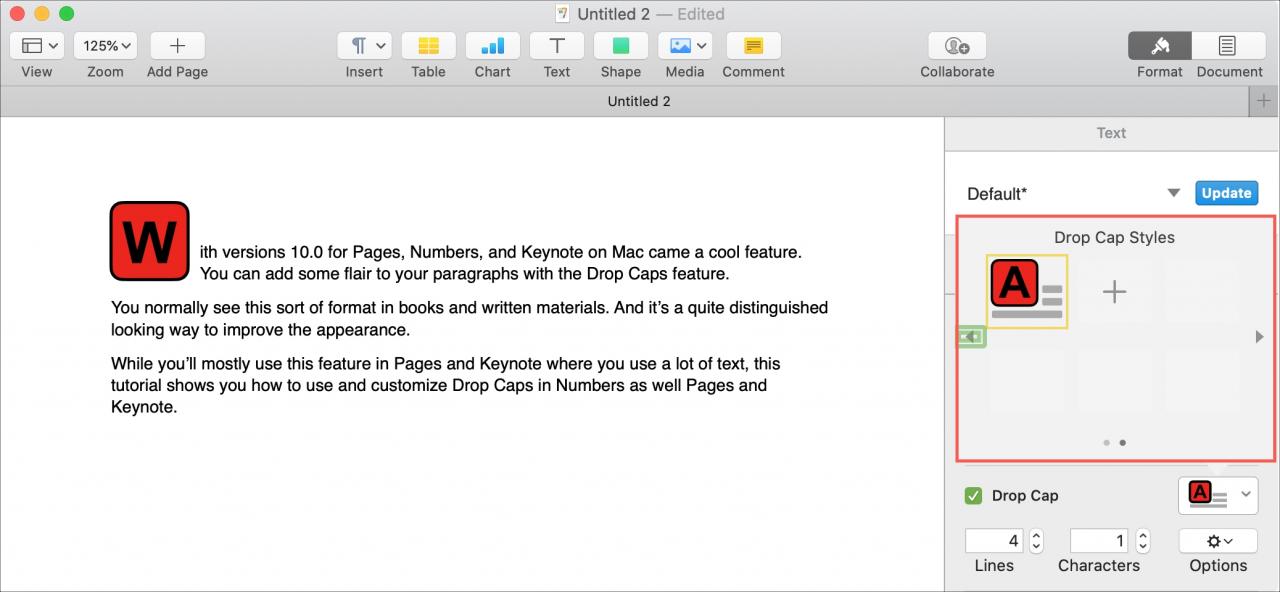Open the drop cap style picker dropdown

[1218, 494]
